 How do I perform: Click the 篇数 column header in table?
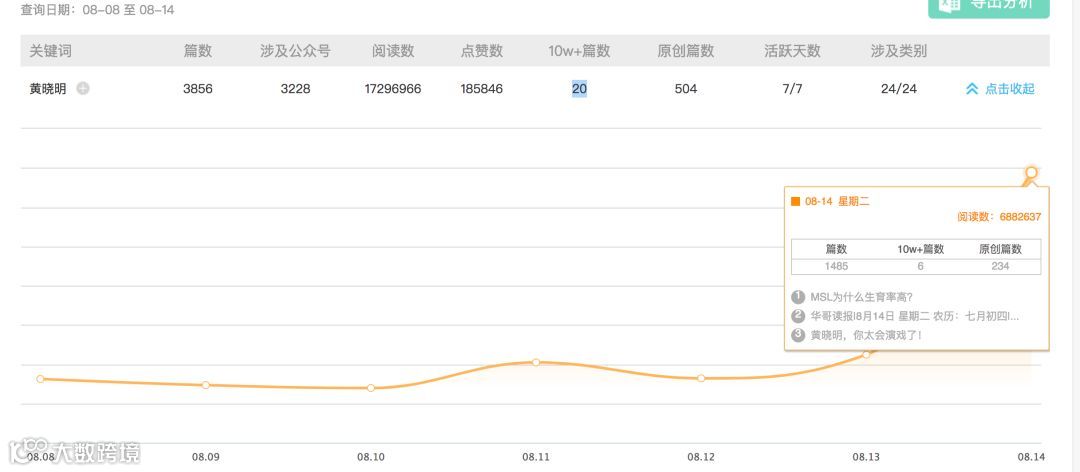coord(198,51)
